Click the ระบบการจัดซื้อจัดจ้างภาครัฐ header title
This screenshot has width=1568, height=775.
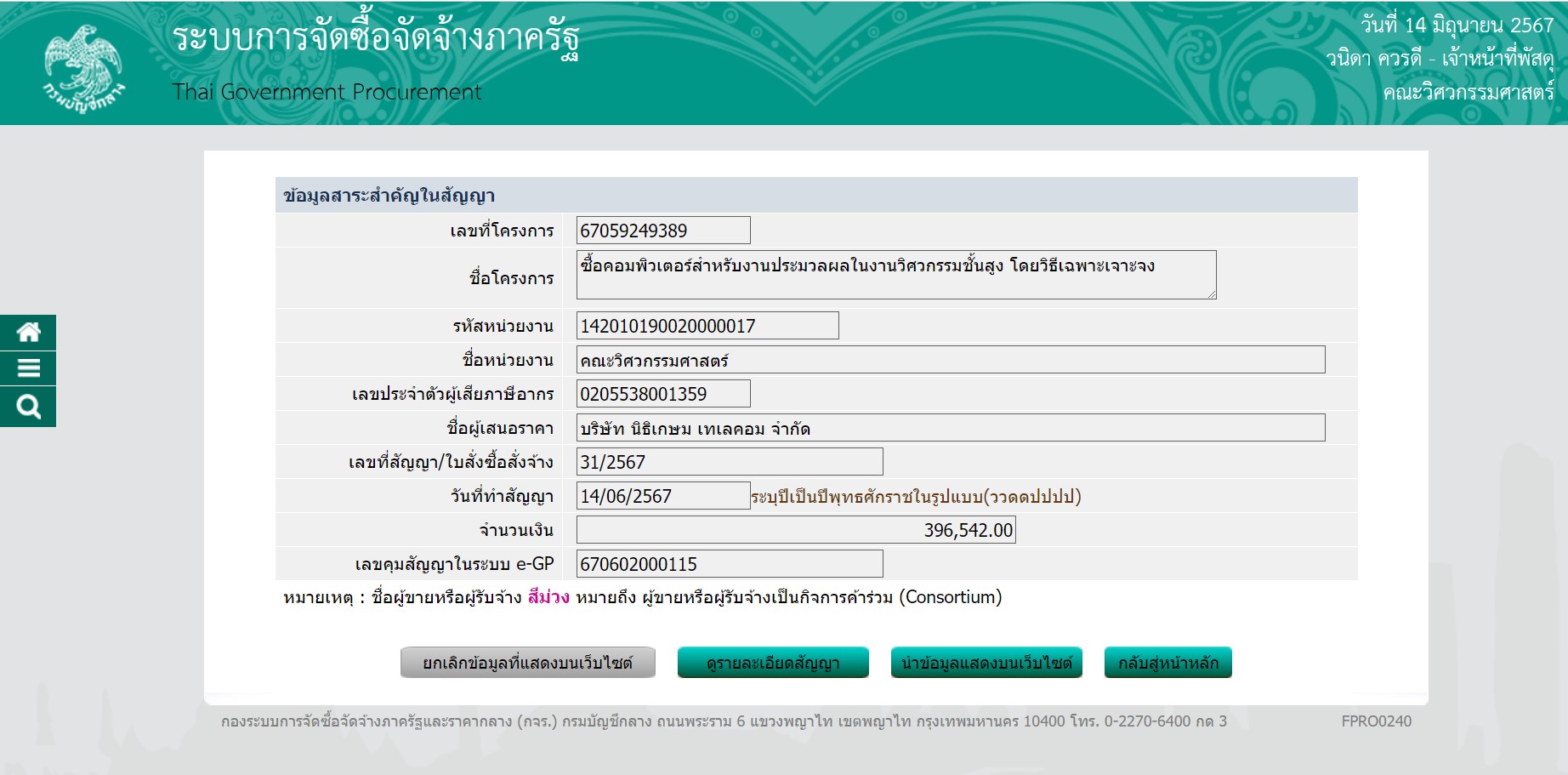coord(375,38)
